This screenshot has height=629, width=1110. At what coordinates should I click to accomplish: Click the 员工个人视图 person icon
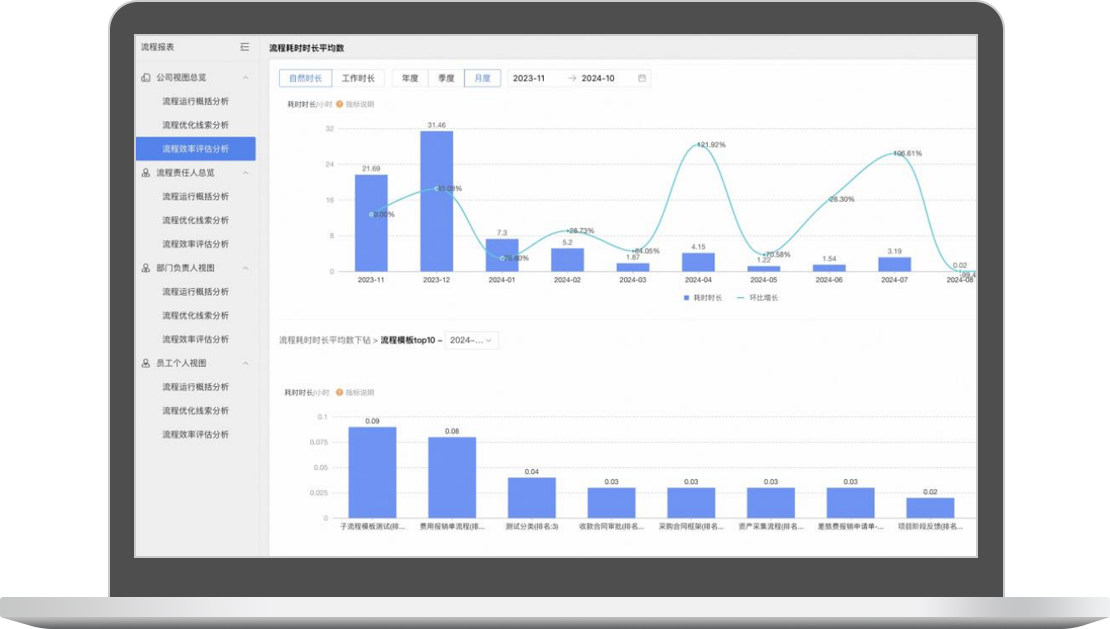[x=146, y=363]
